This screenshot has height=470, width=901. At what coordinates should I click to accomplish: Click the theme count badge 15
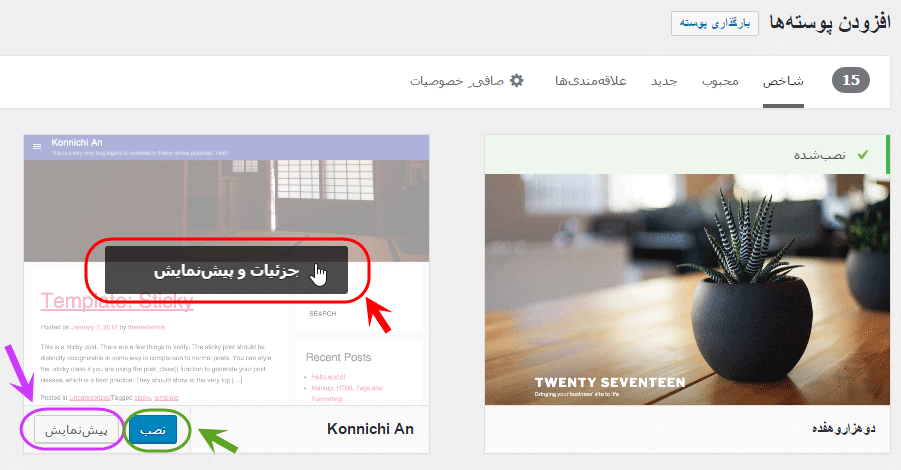[x=850, y=80]
